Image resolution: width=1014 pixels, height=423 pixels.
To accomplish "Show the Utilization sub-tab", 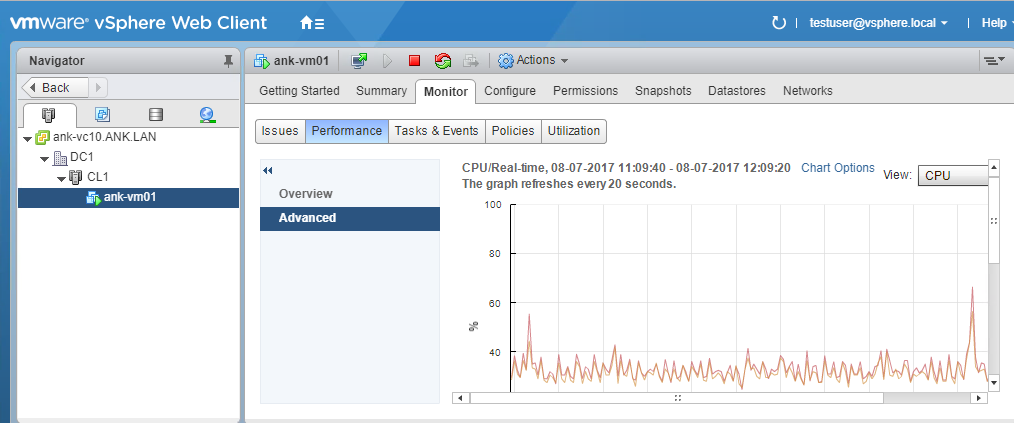I will click(x=574, y=131).
